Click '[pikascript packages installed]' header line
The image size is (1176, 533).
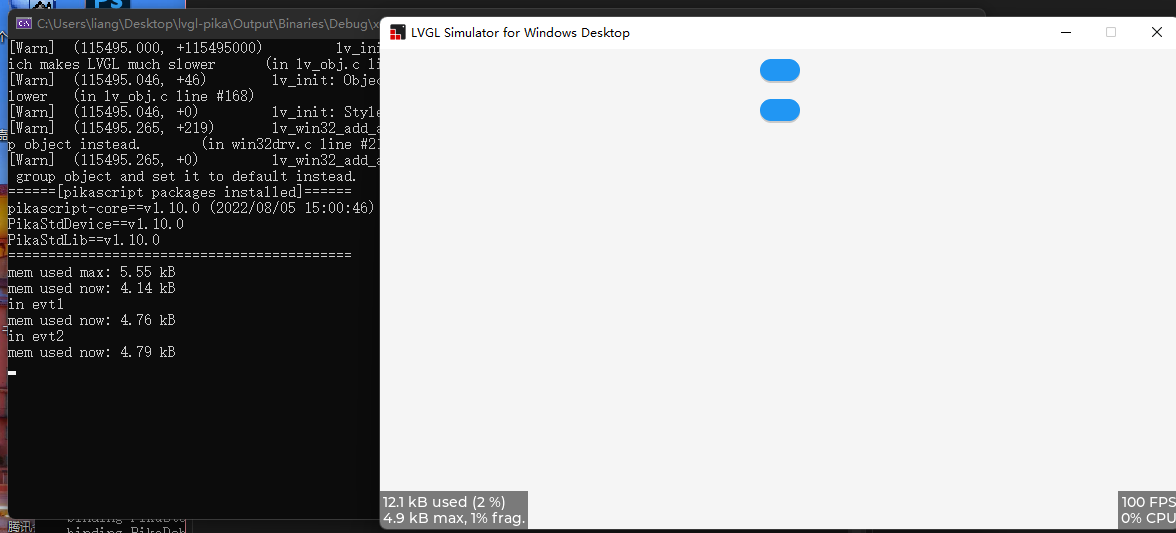pos(180,192)
